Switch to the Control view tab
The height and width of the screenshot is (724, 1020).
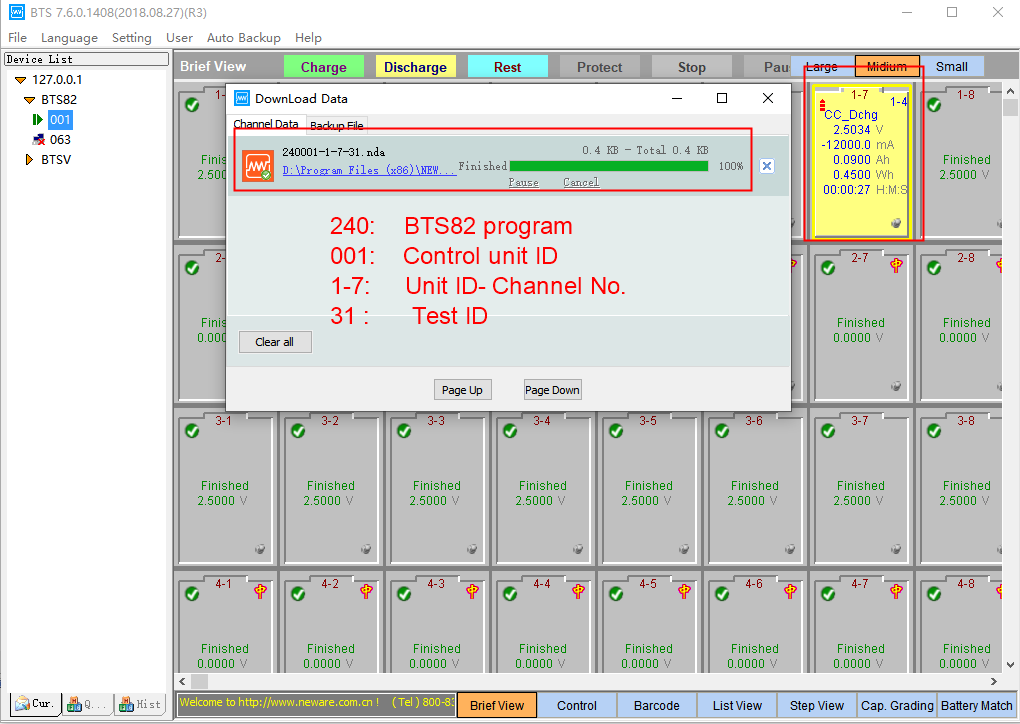coord(577,706)
